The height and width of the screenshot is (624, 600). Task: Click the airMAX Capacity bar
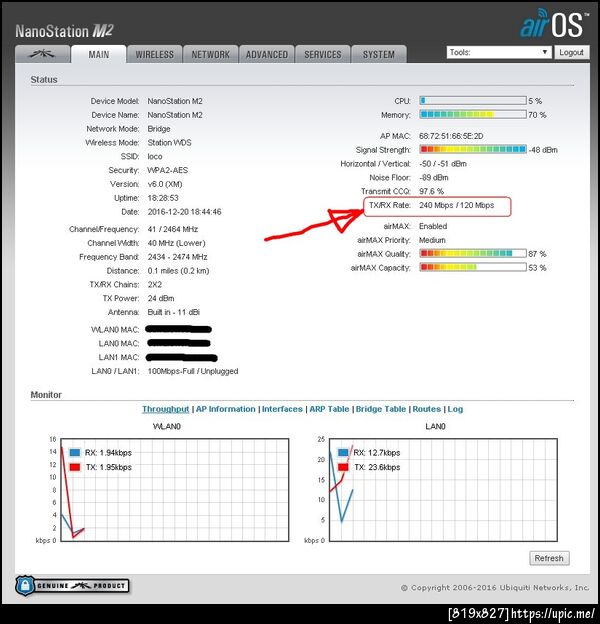(x=473, y=267)
